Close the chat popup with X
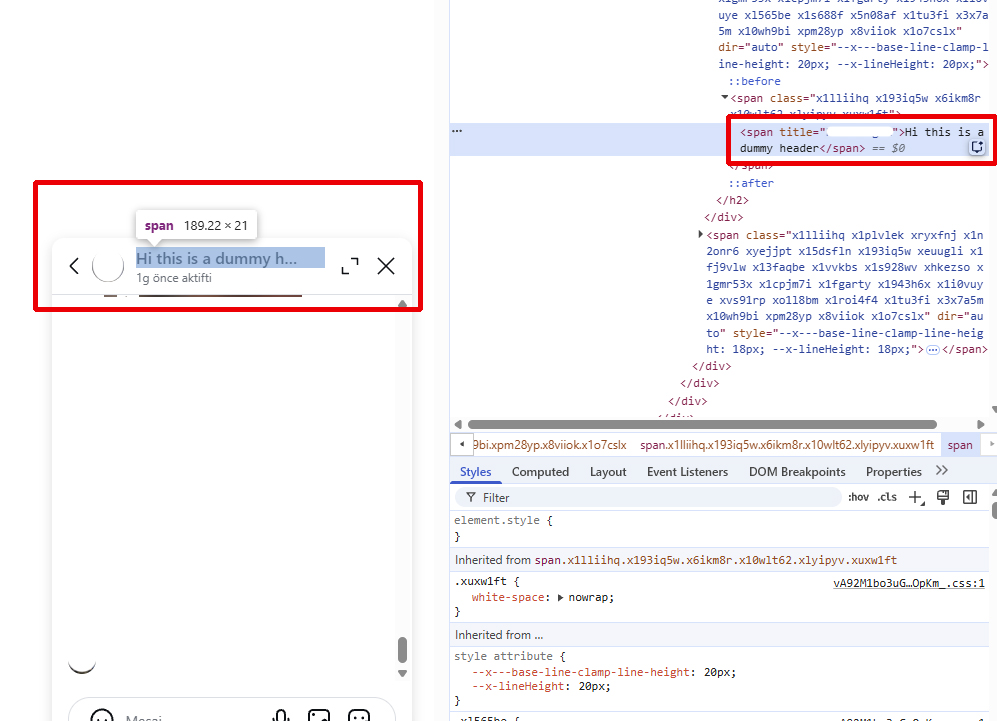This screenshot has height=721, width=997. pyautogui.click(x=386, y=266)
